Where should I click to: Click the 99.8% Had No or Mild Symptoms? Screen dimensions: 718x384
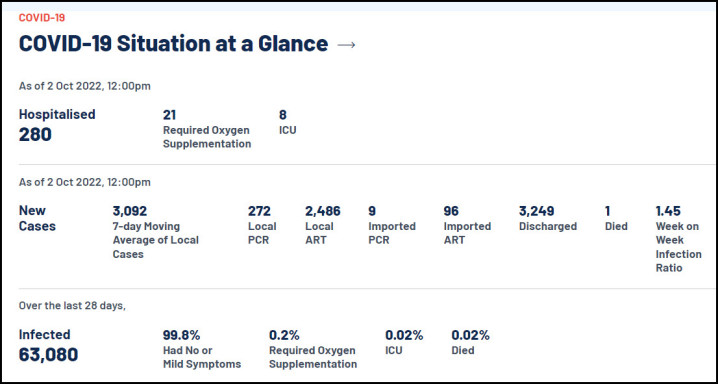coord(202,349)
